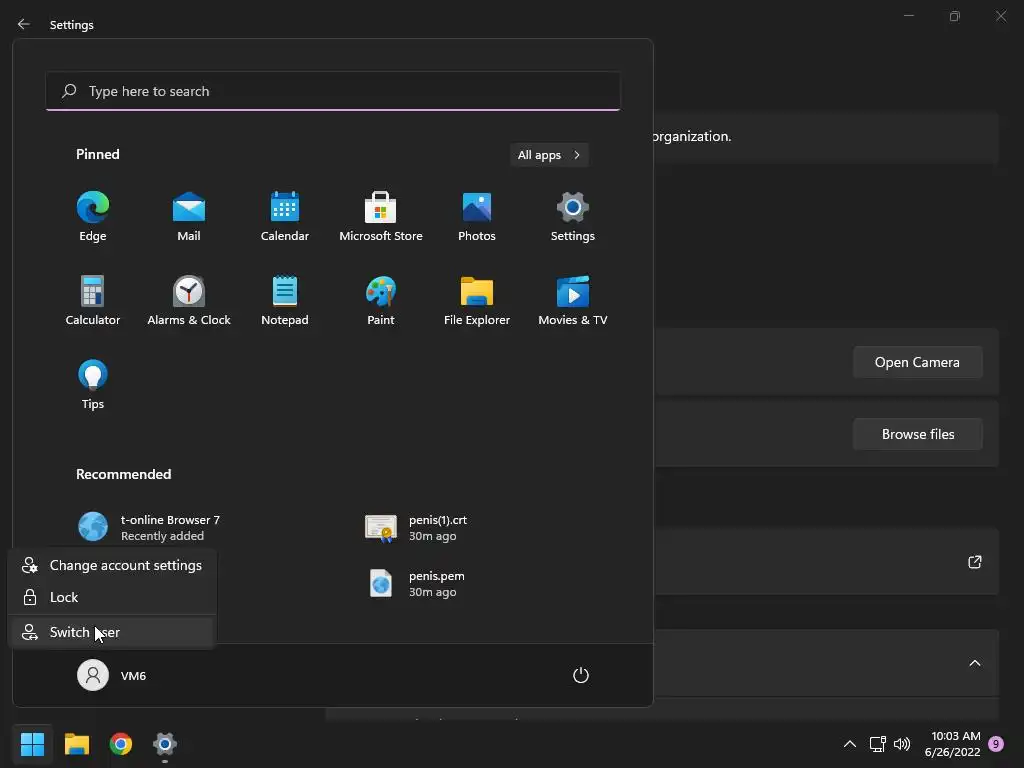Click the power button in Start menu
Viewport: 1024px width, 768px height.
[581, 675]
